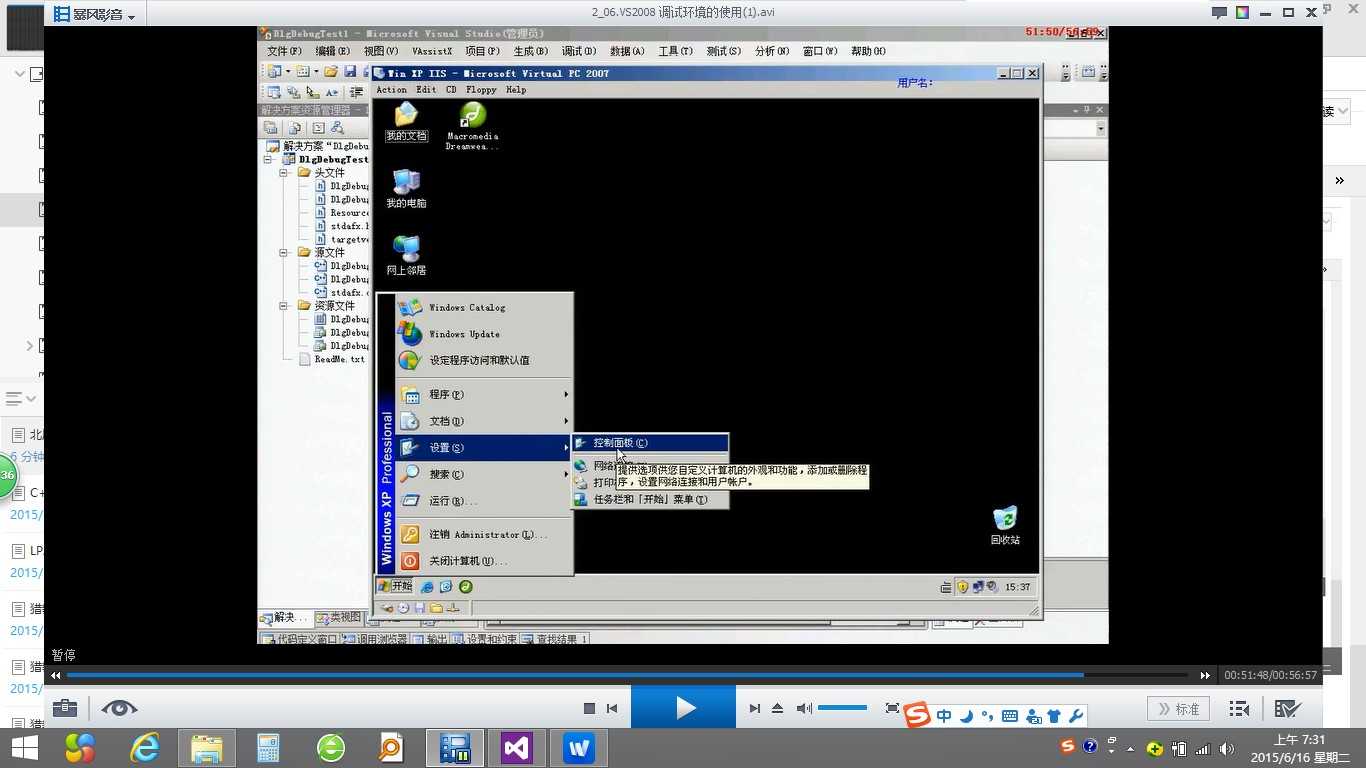Viewport: 1366px width, 768px height.
Task: Click the fast-rewind arrows on the timeline
Action: (x=56, y=675)
